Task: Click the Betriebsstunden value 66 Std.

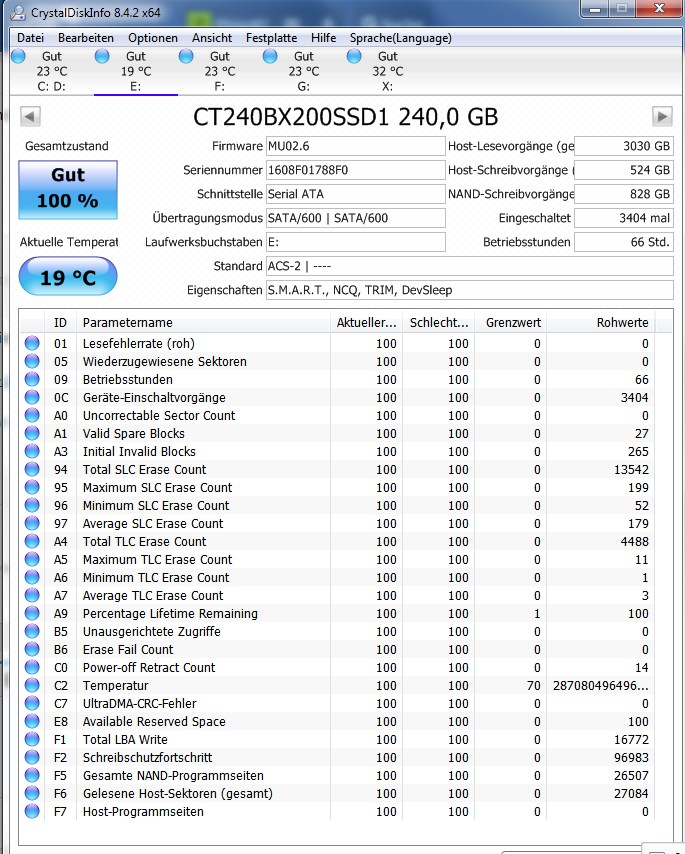Action: click(x=624, y=242)
